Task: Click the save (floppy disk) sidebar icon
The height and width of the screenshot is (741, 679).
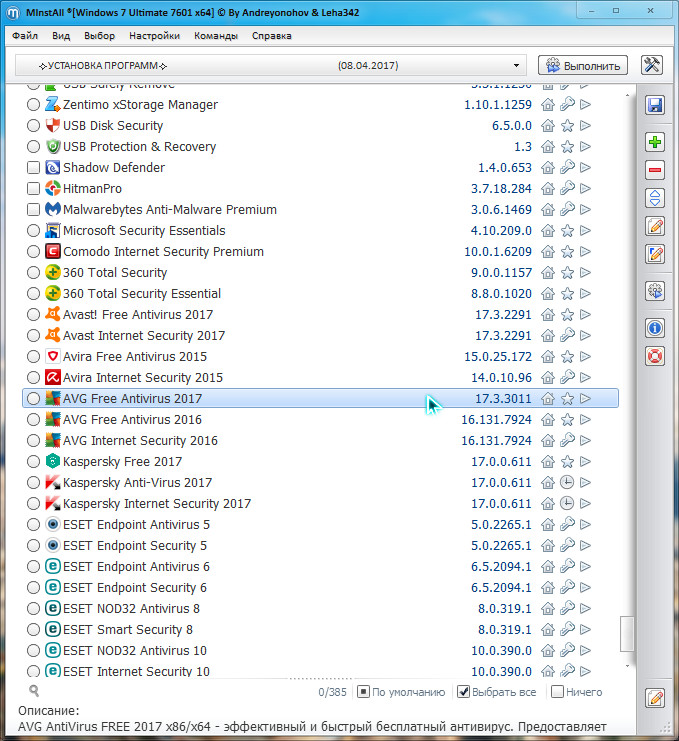Action: pyautogui.click(x=654, y=105)
